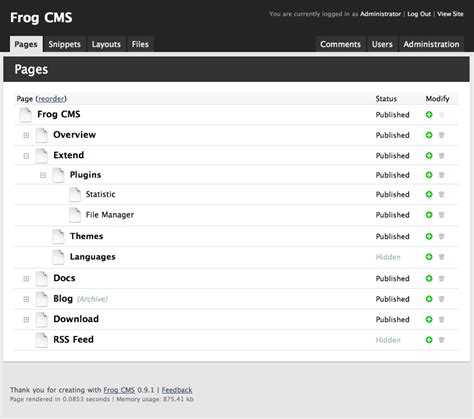The height and width of the screenshot is (419, 474).
Task: Expand the Overview page tree
Action: click(x=26, y=135)
